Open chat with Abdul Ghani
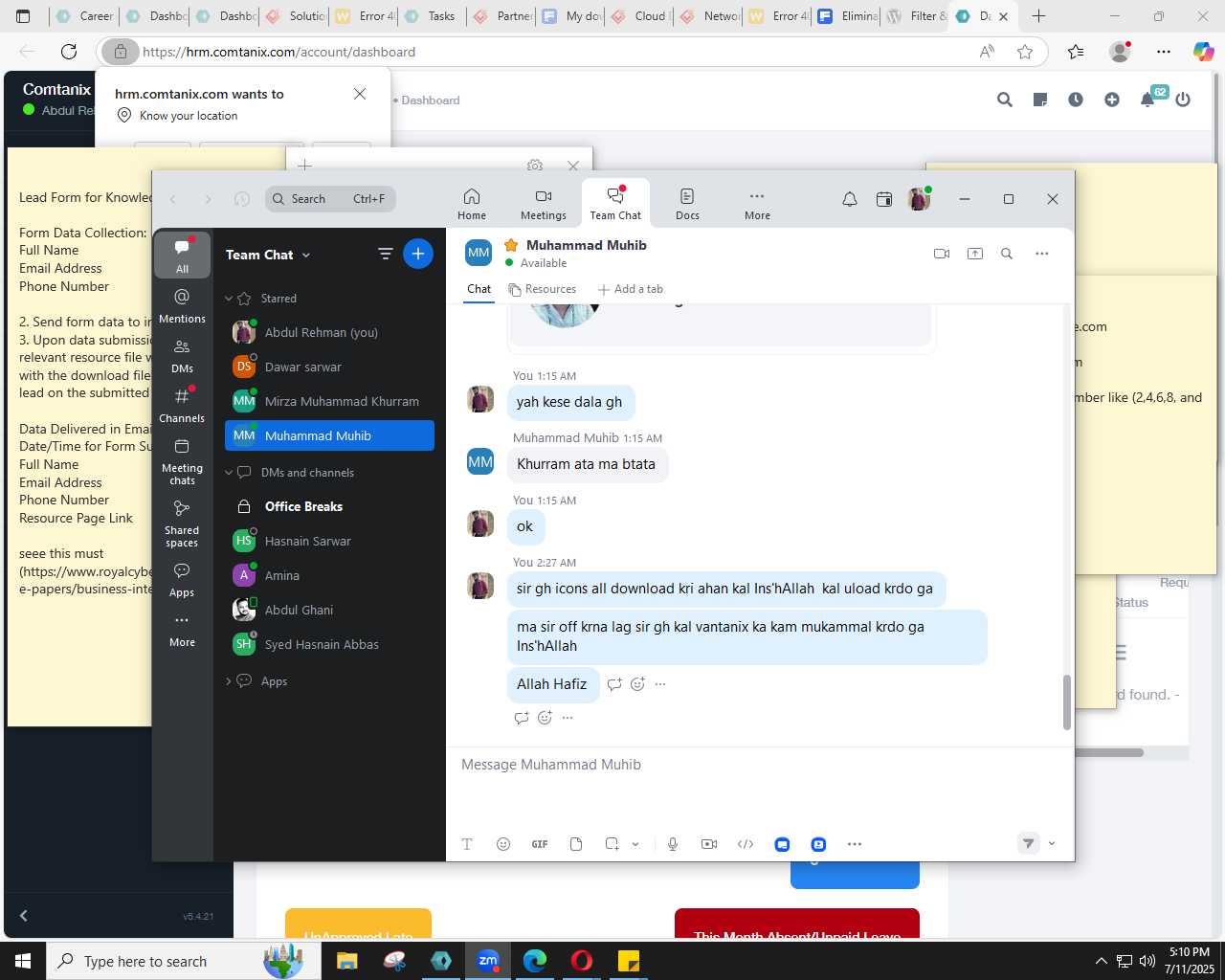 coord(329,610)
